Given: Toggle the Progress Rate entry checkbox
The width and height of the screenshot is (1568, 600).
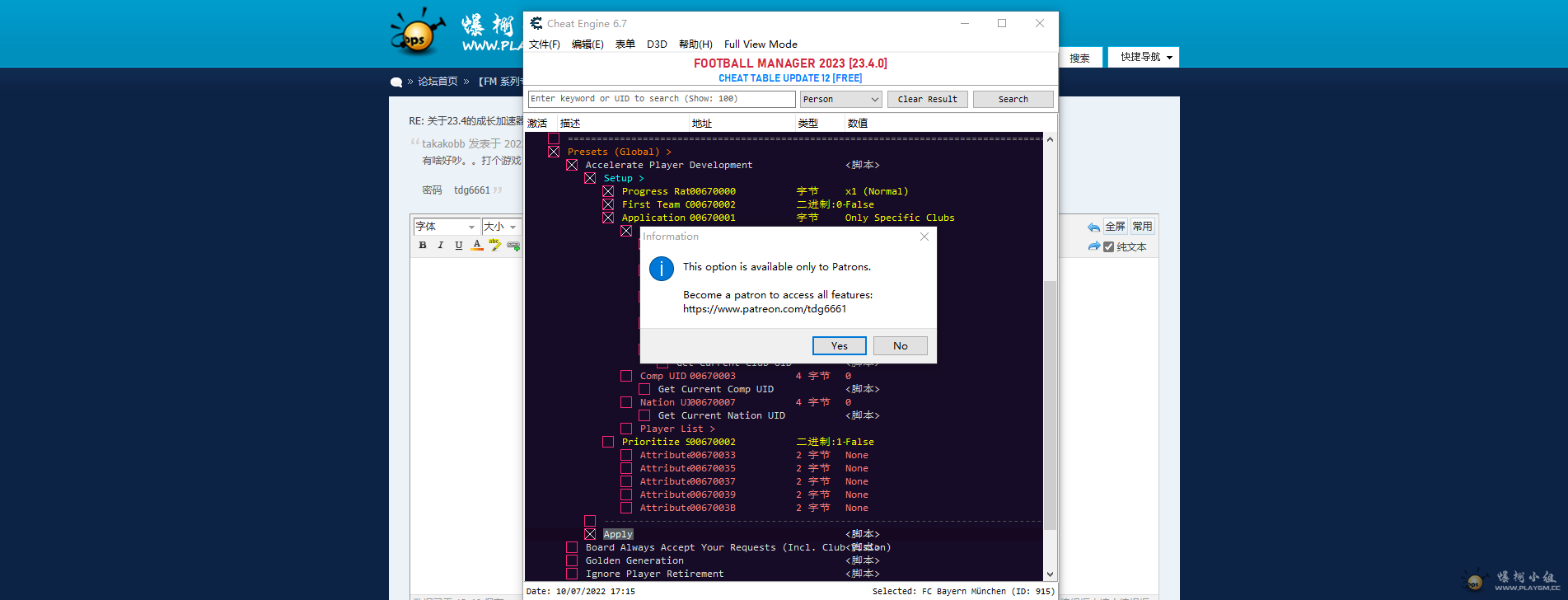Looking at the screenshot, I should (608, 191).
